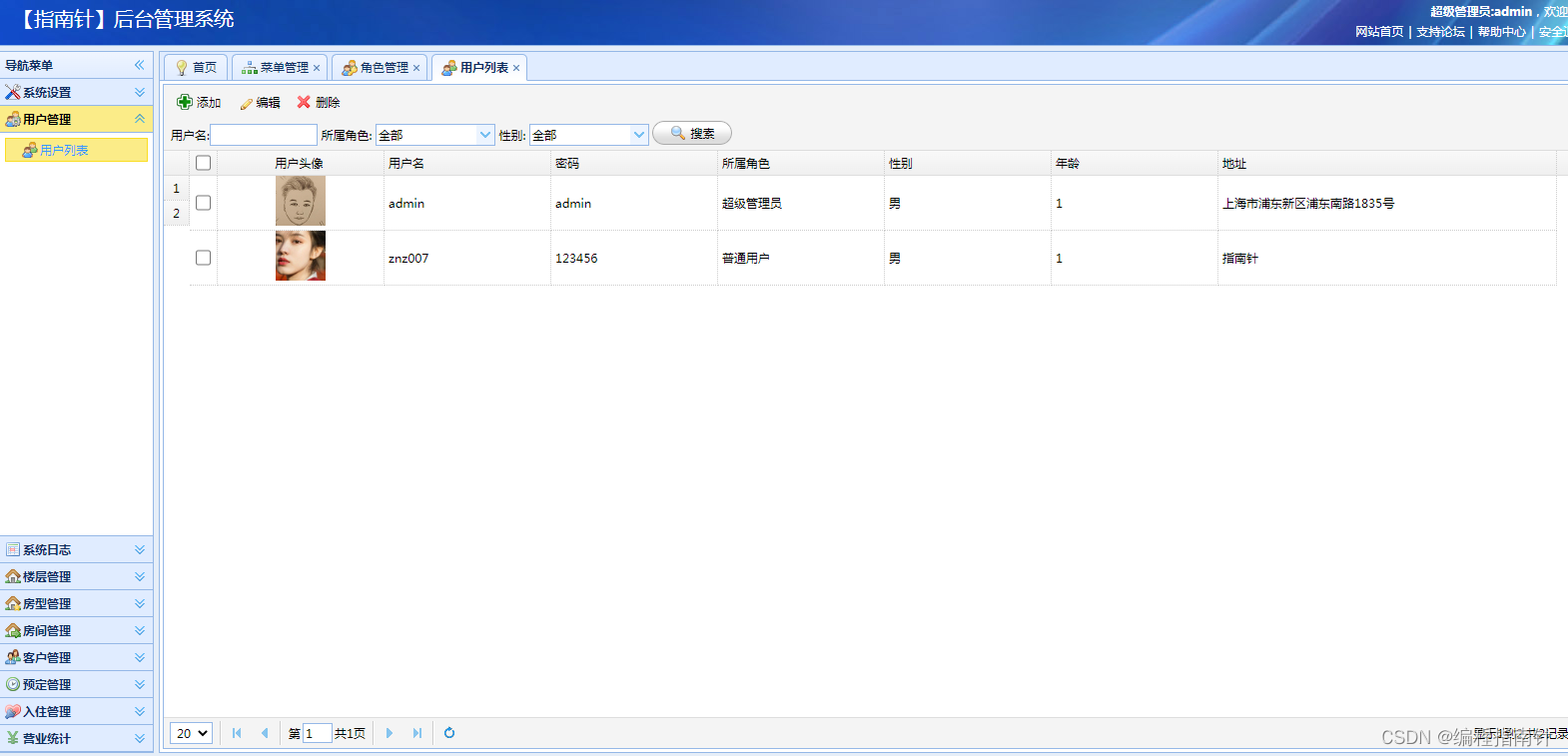Click the 用户管理 users icon

pos(13,119)
